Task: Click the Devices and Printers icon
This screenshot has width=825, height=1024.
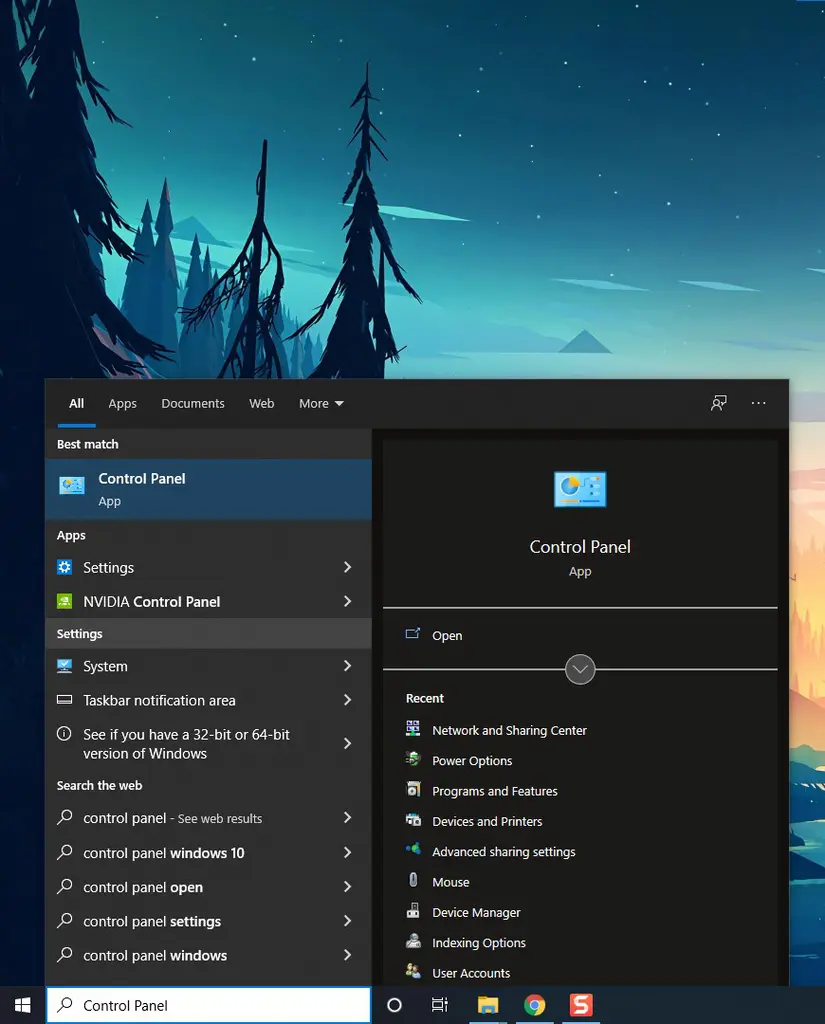Action: pyautogui.click(x=413, y=820)
